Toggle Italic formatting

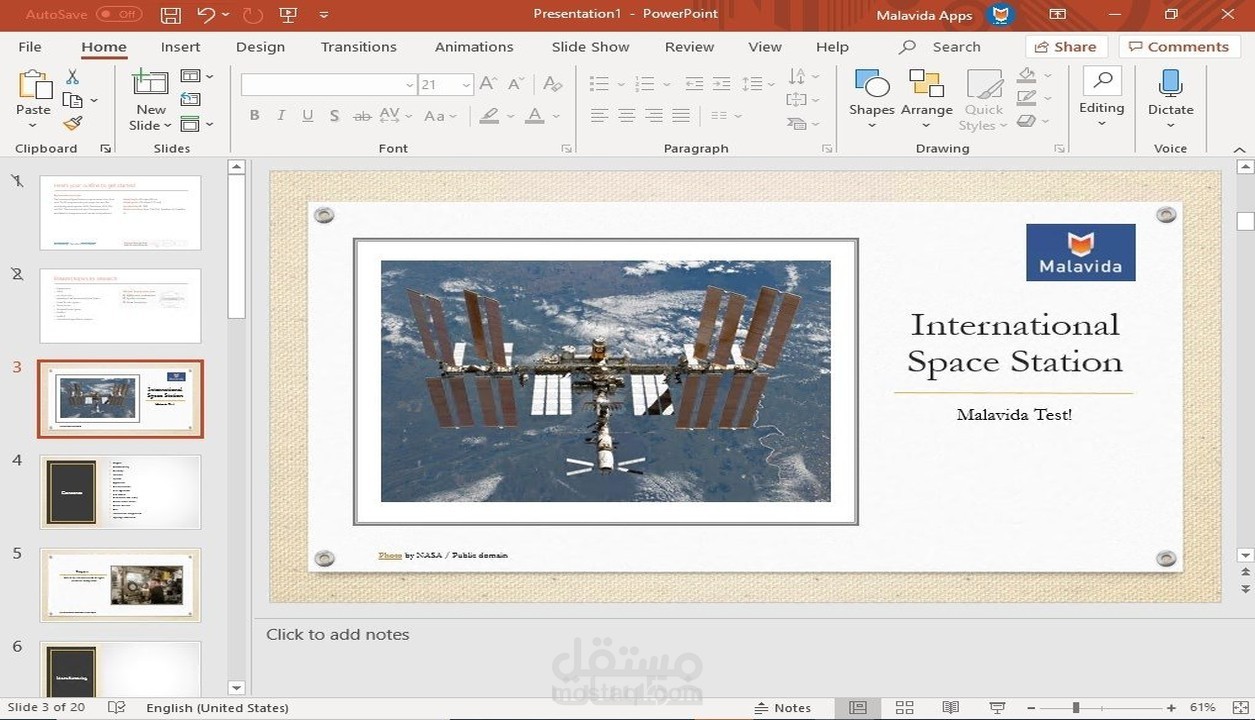281,116
